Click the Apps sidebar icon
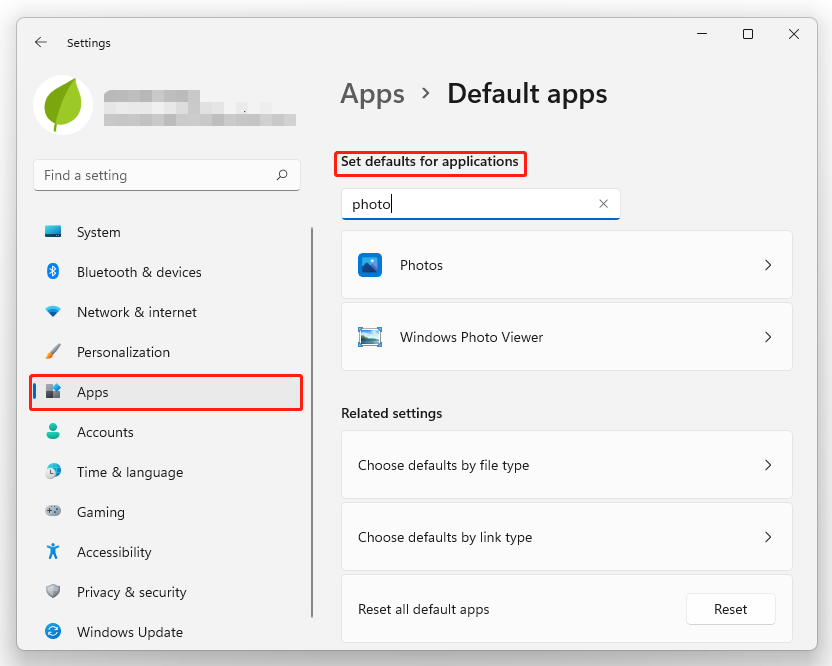832x666 pixels. point(53,392)
